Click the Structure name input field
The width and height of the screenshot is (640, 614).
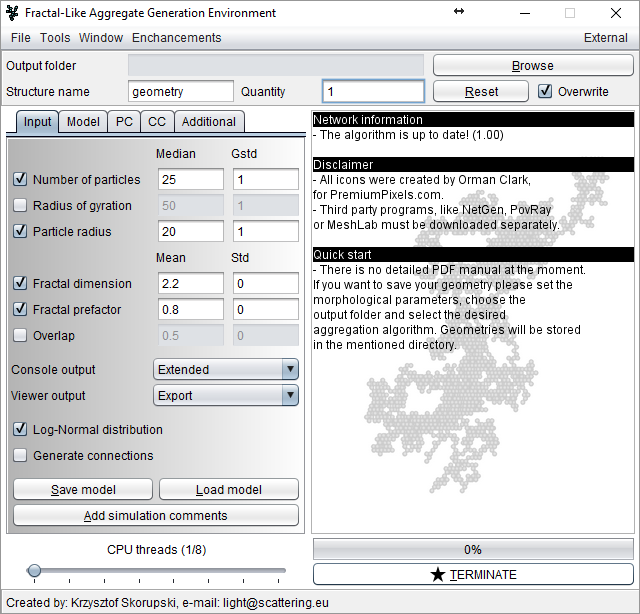pyautogui.click(x=181, y=91)
